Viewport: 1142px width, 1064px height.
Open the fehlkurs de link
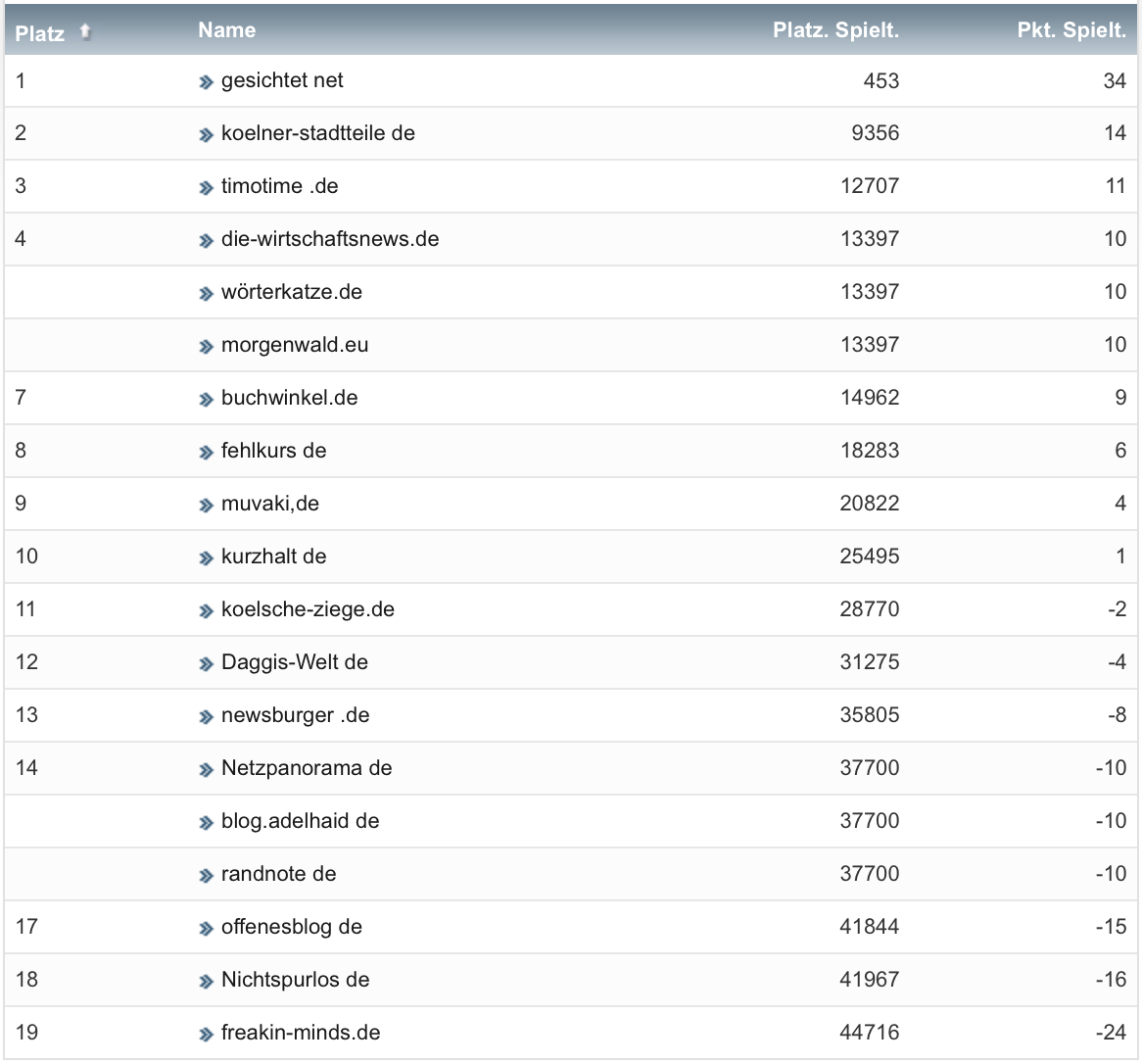coord(274,451)
